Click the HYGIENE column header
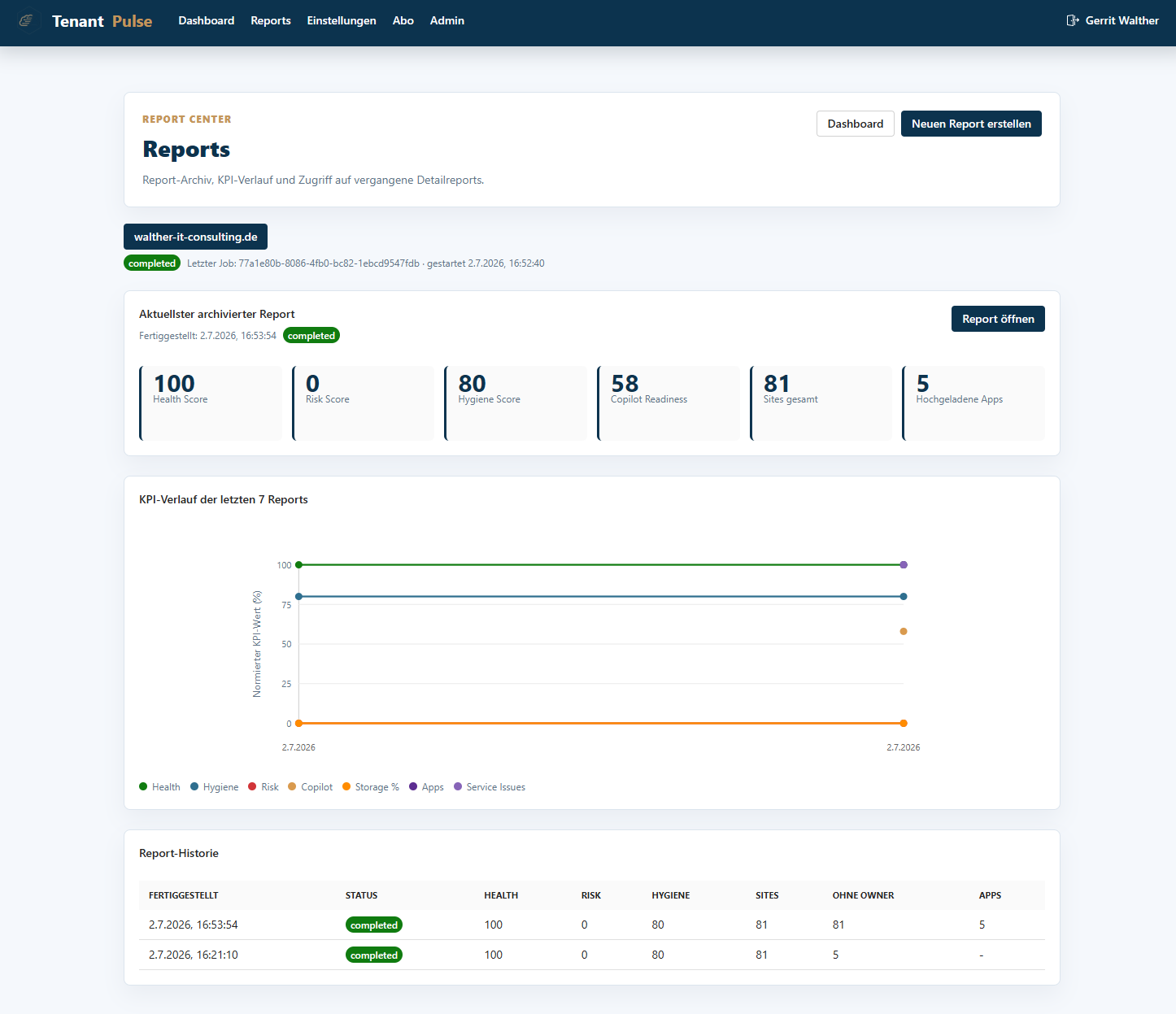This screenshot has height=1014, width=1176. click(671, 895)
